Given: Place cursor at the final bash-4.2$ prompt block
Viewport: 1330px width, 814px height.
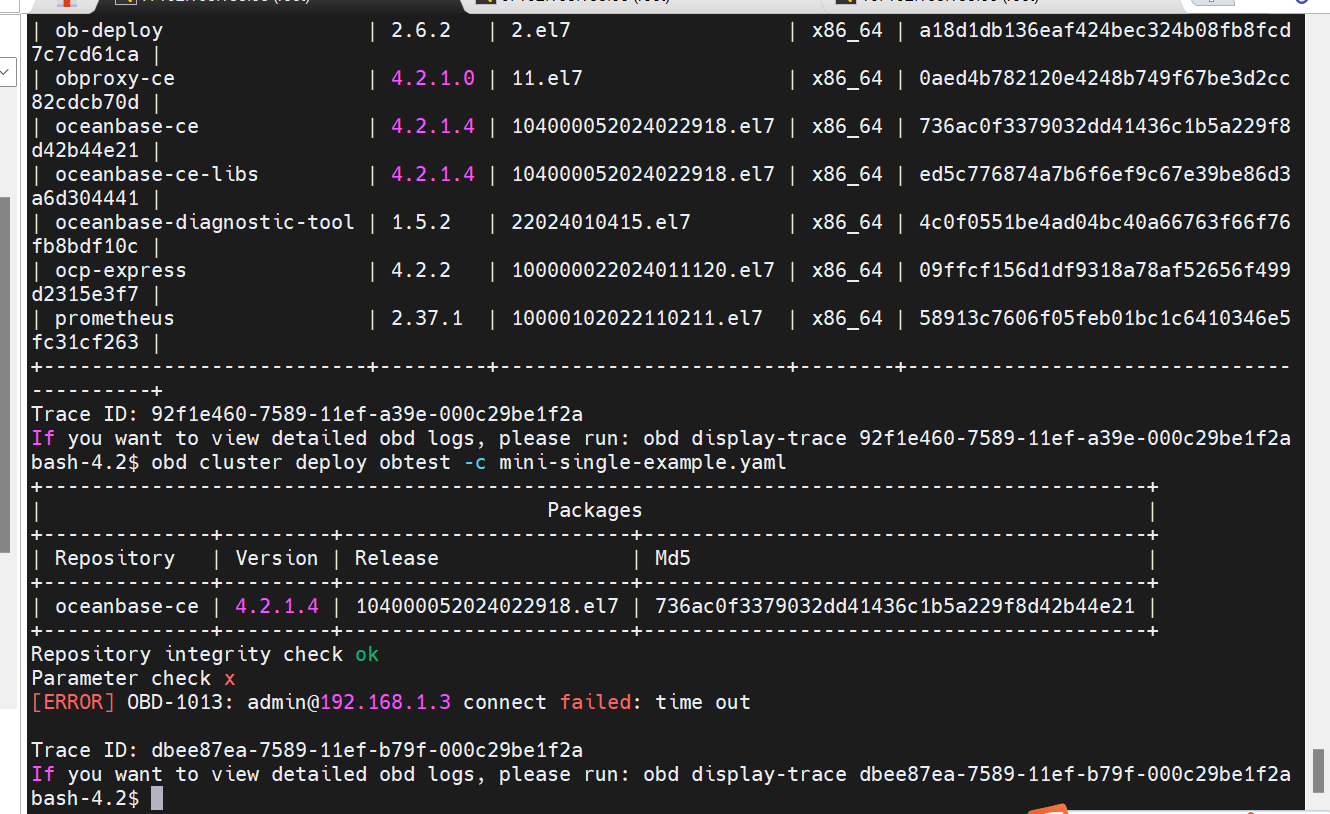Looking at the screenshot, I should [156, 798].
